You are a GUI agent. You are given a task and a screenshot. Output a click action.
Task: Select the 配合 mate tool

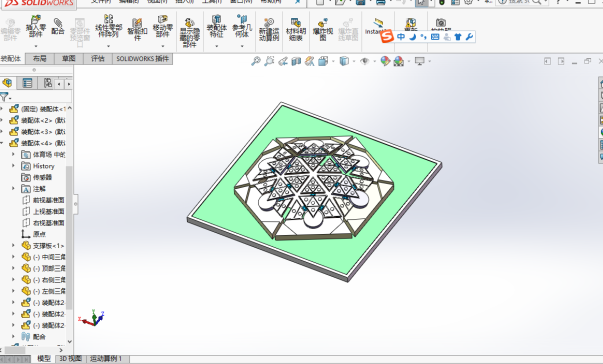[58, 26]
